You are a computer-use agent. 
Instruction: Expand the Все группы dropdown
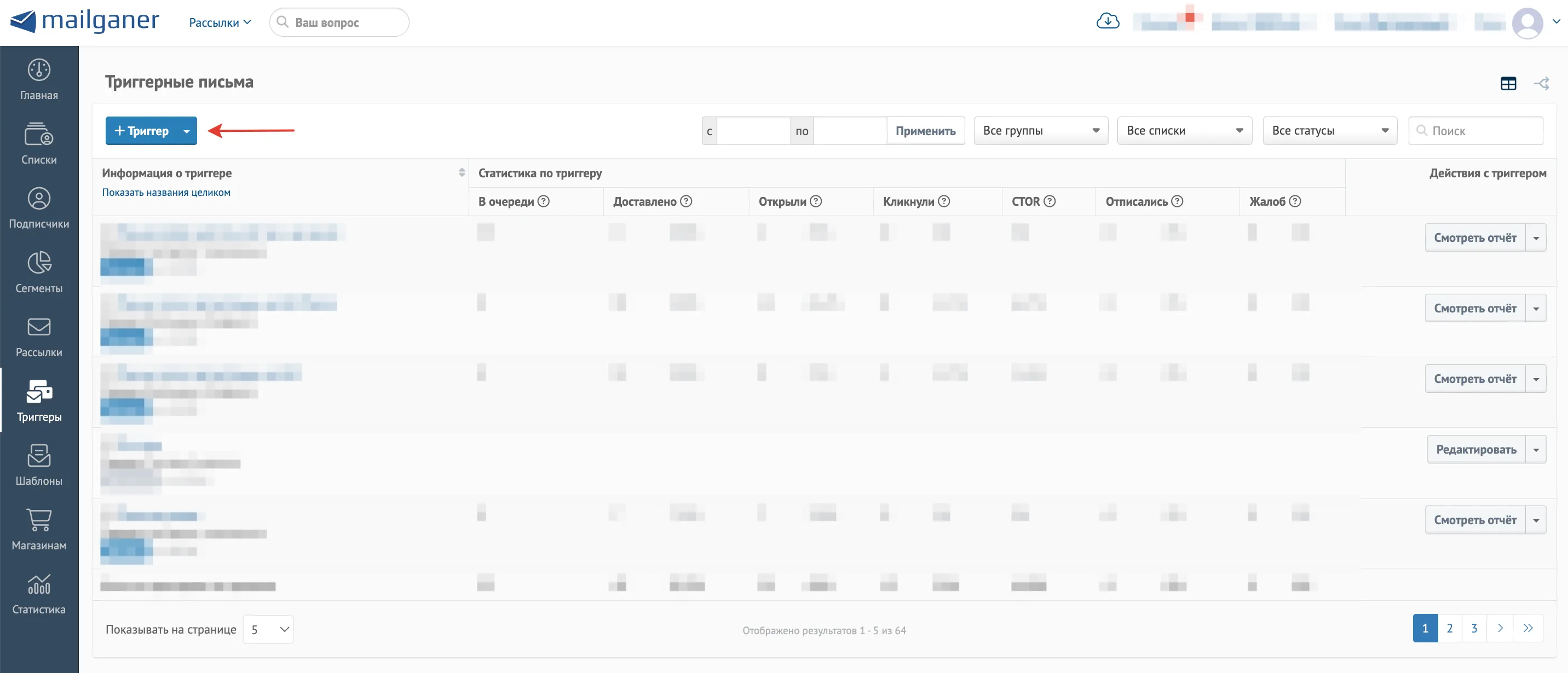tap(1041, 131)
